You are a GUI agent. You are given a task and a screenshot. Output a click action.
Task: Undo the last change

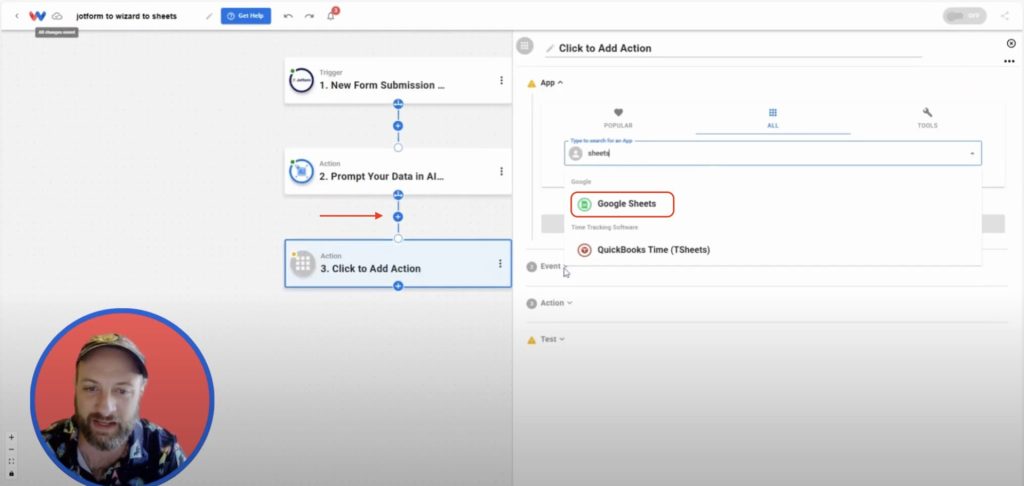click(288, 16)
